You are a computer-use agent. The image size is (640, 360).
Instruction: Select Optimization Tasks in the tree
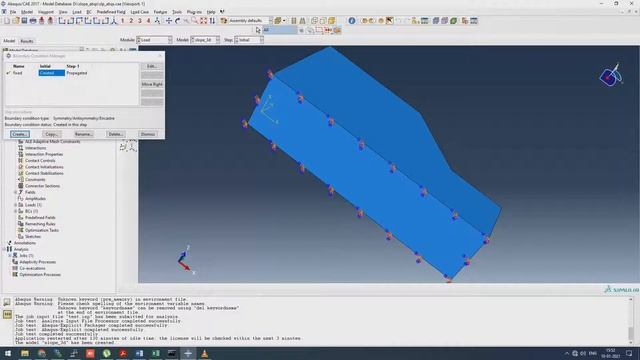pos(42,230)
